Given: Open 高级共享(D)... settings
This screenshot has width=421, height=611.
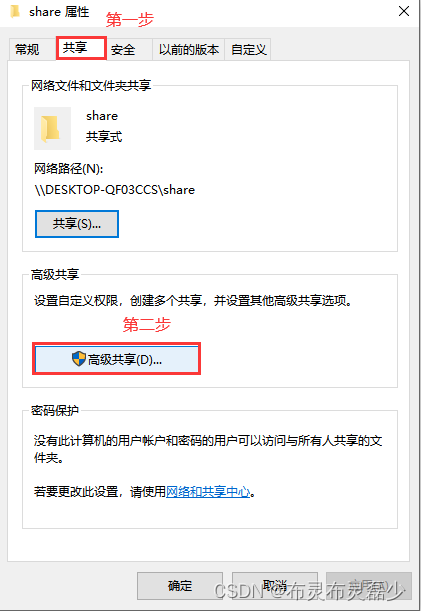Looking at the screenshot, I should pyautogui.click(x=117, y=359).
